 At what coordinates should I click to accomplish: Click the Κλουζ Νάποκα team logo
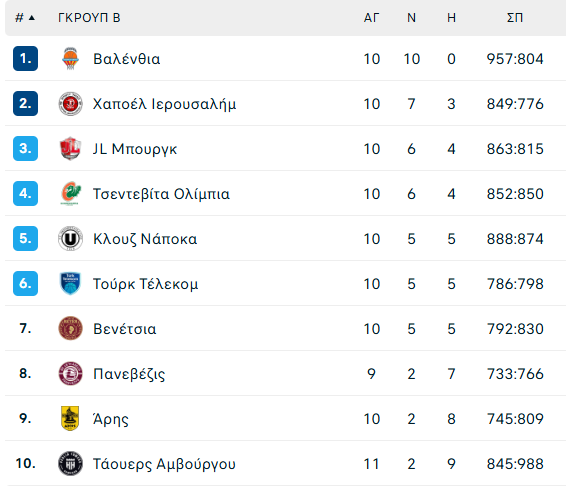(x=70, y=239)
